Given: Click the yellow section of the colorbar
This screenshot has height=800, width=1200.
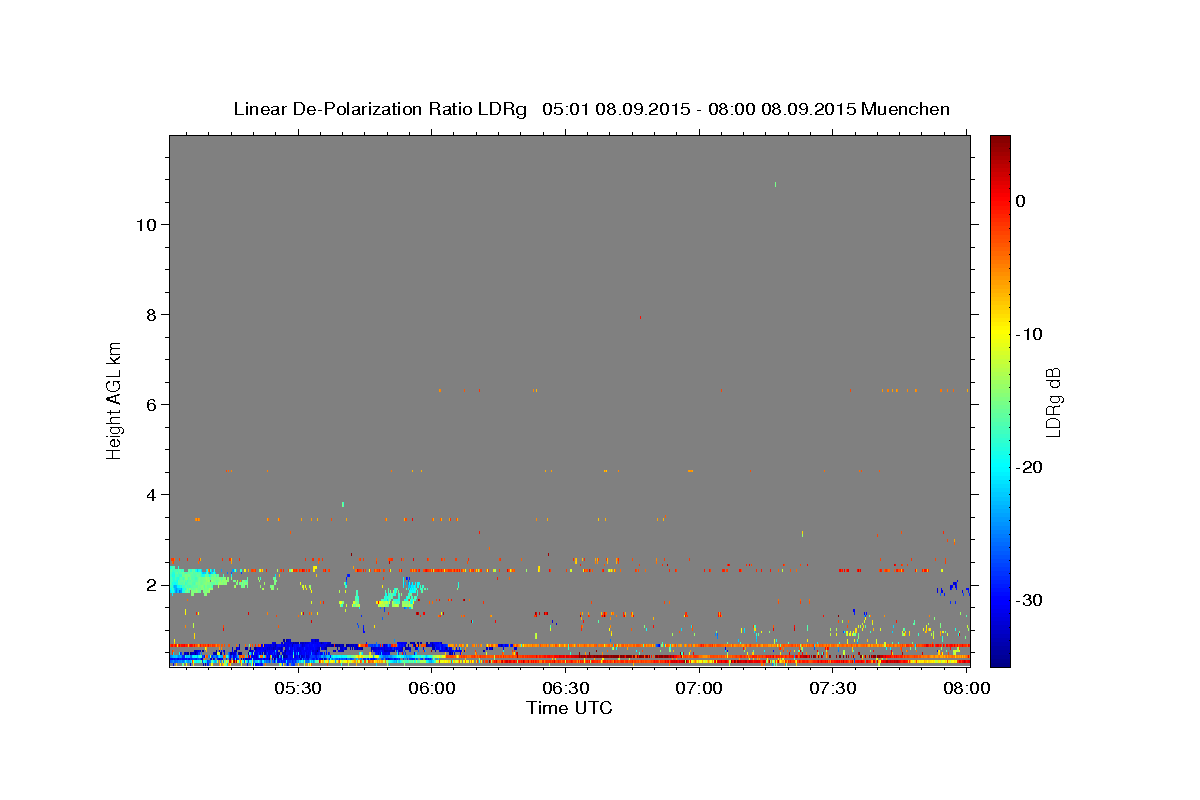Looking at the screenshot, I should click(x=1000, y=330).
